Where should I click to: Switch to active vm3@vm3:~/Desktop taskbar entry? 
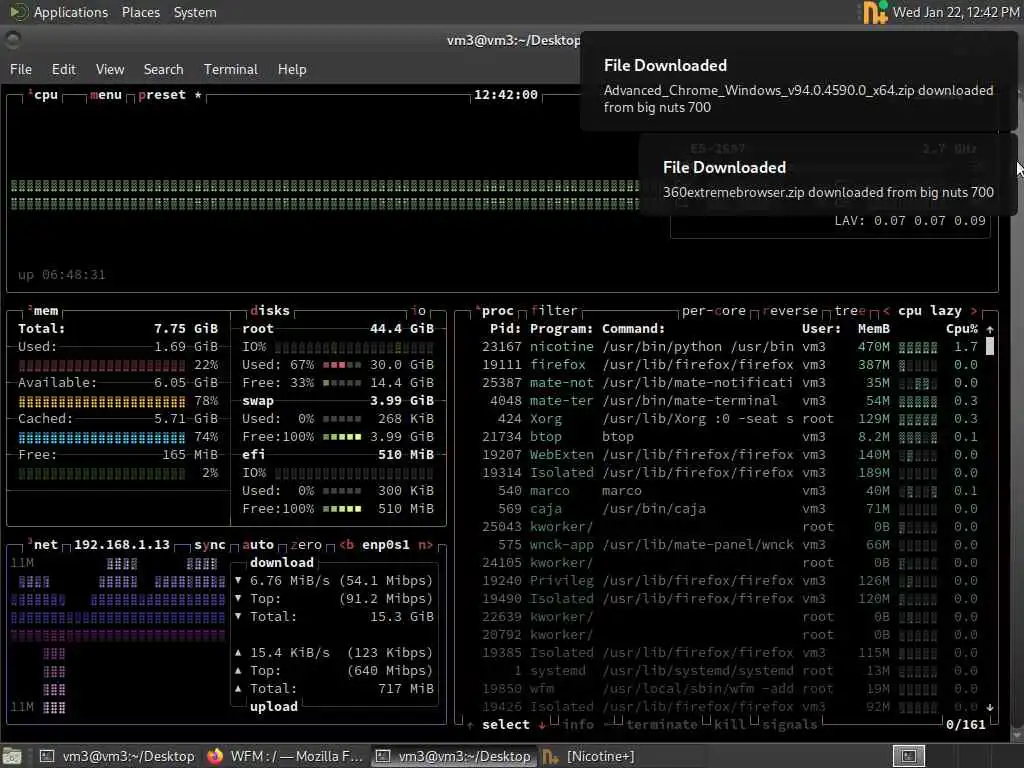(454, 756)
